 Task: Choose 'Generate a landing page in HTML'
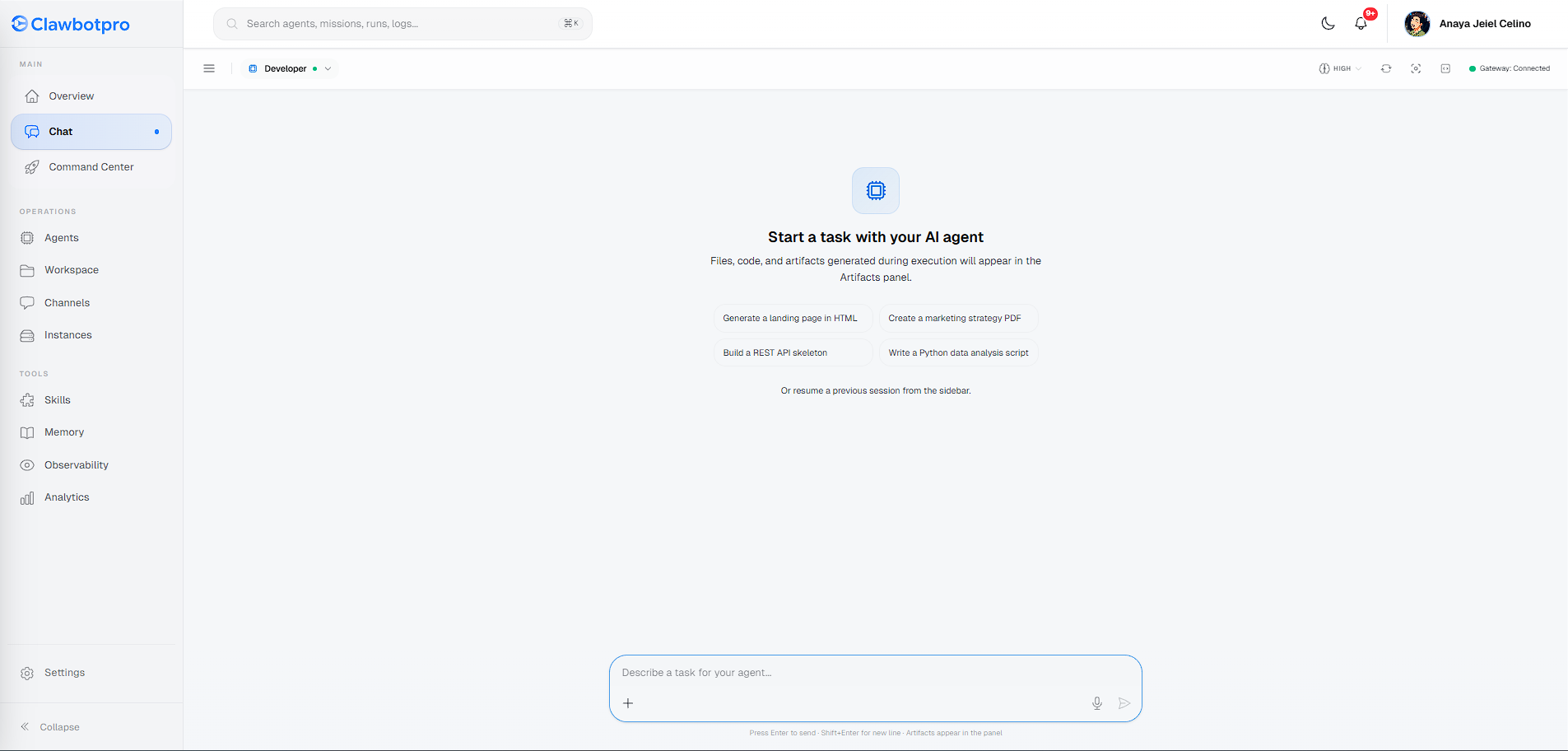click(x=790, y=319)
